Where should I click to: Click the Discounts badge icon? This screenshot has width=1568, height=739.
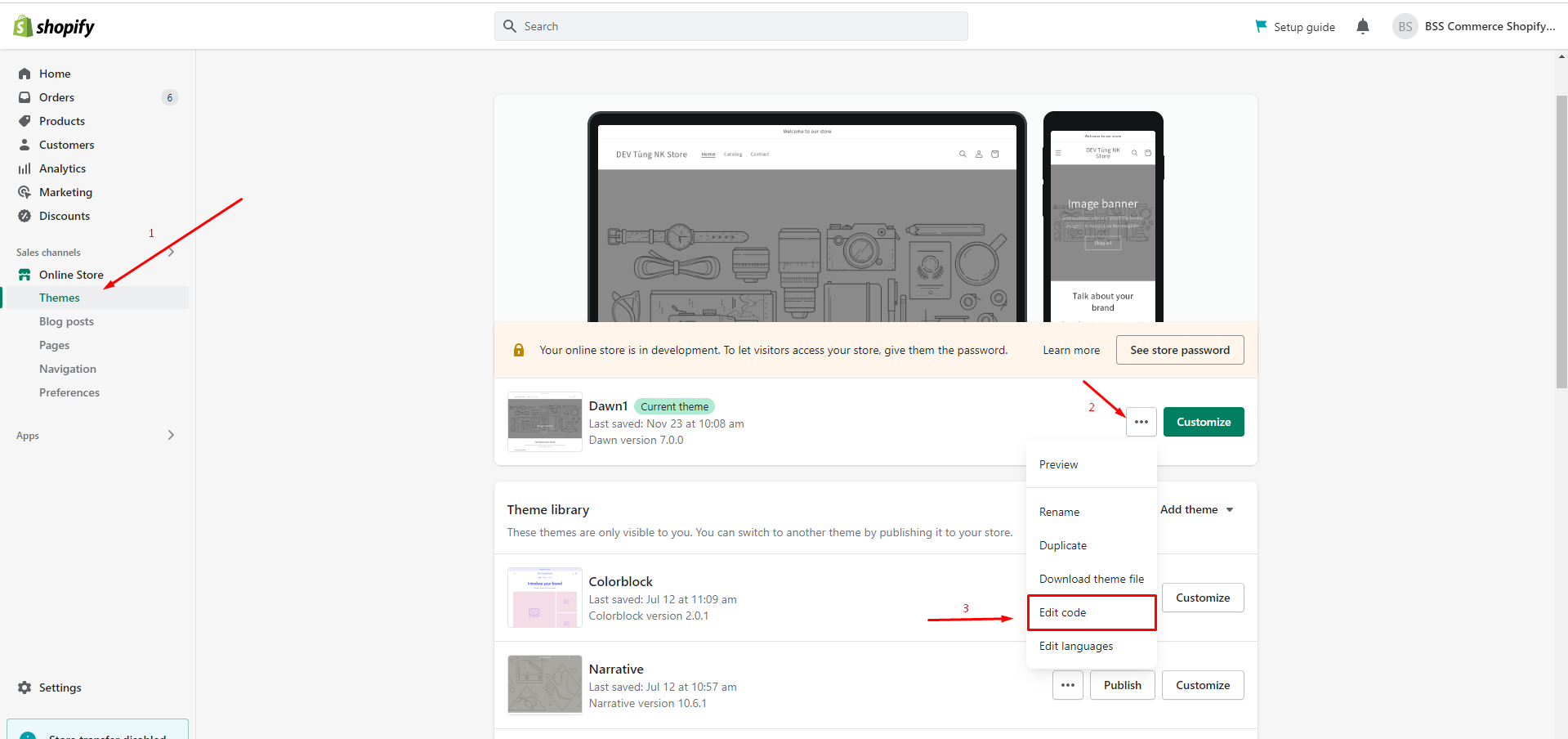tap(25, 216)
